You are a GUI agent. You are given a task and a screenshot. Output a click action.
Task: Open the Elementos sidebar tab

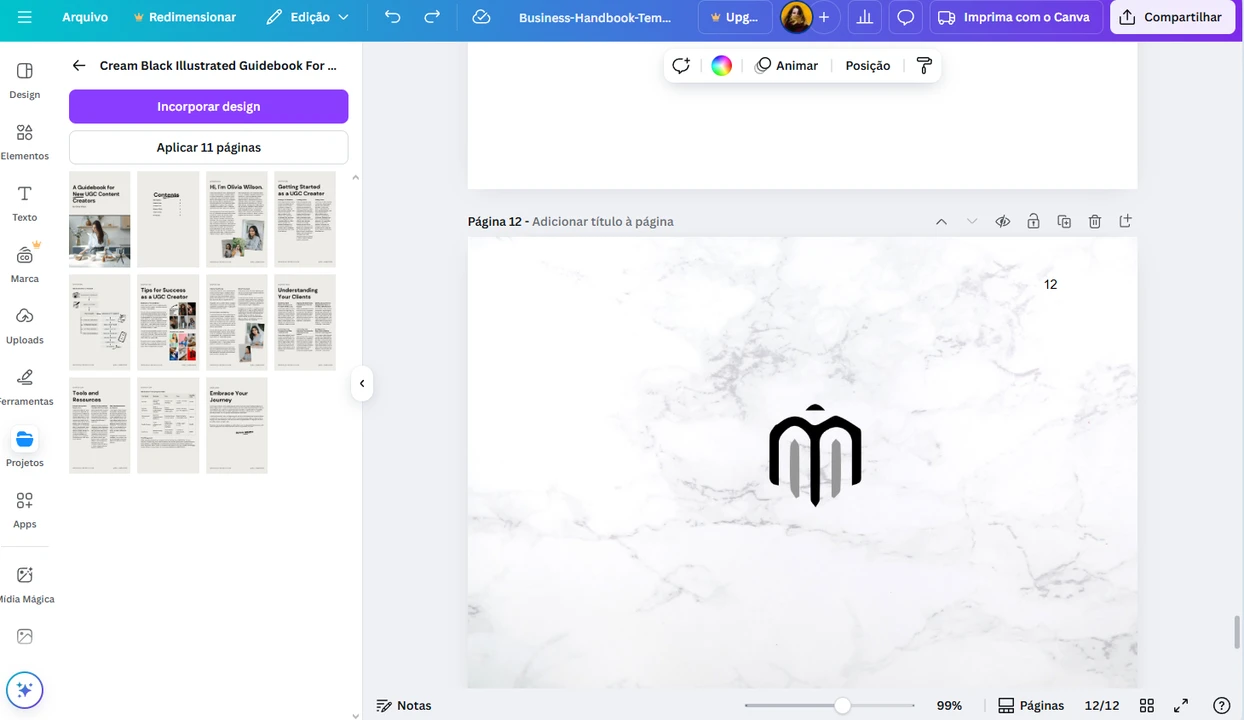pos(25,142)
